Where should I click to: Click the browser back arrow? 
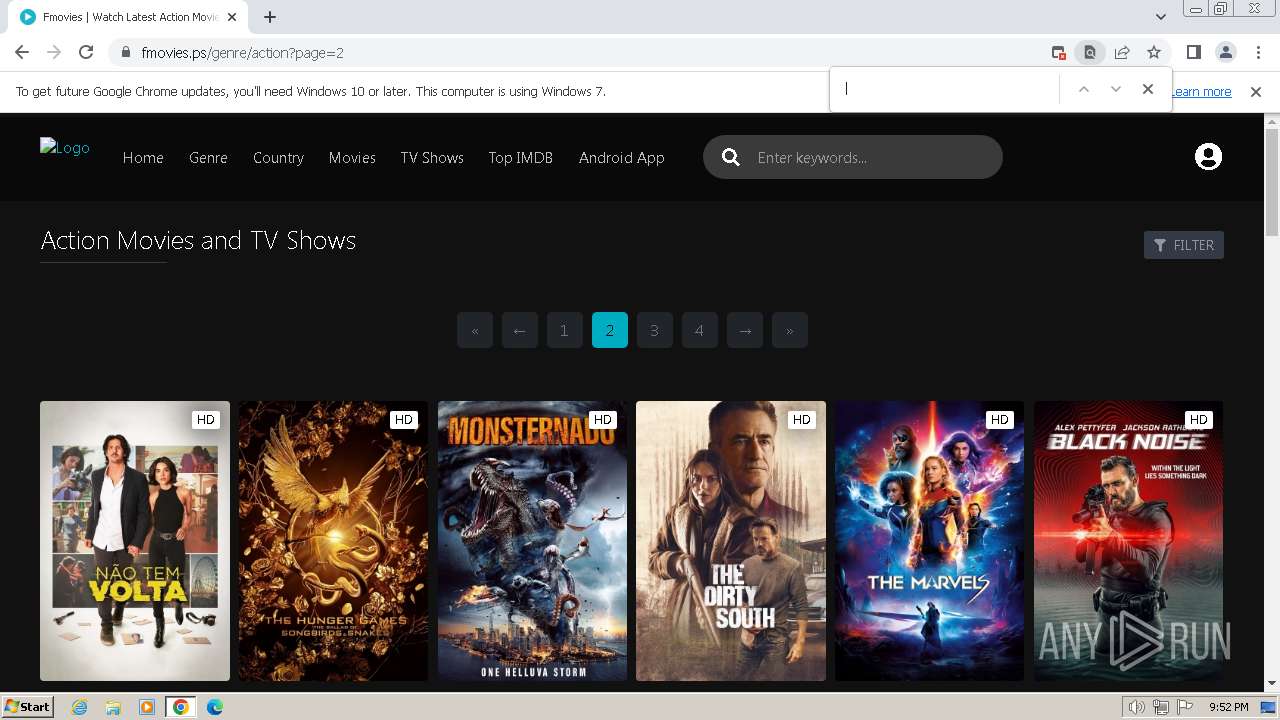coord(22,52)
